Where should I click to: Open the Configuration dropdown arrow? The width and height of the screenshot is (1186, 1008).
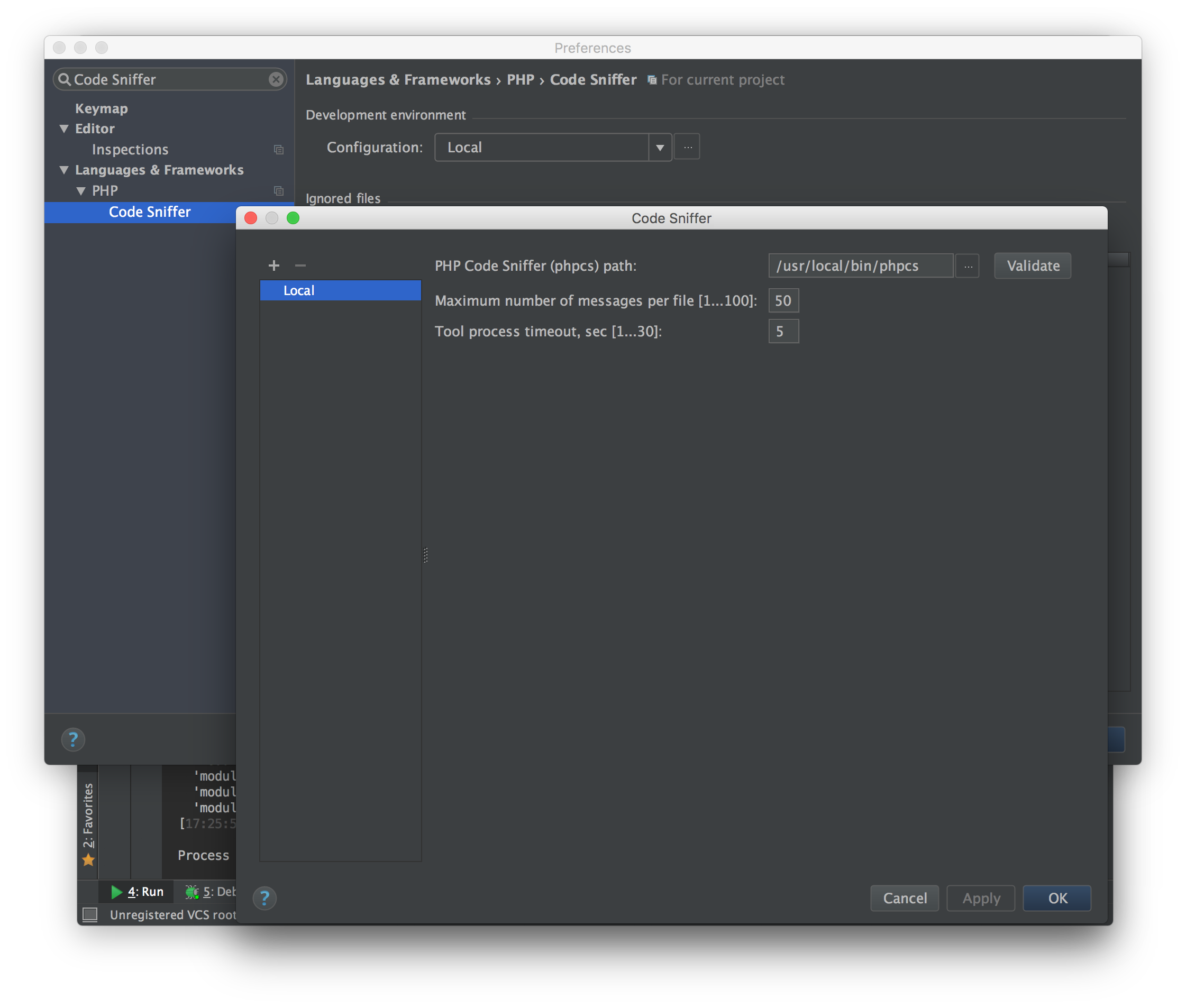[x=660, y=148]
